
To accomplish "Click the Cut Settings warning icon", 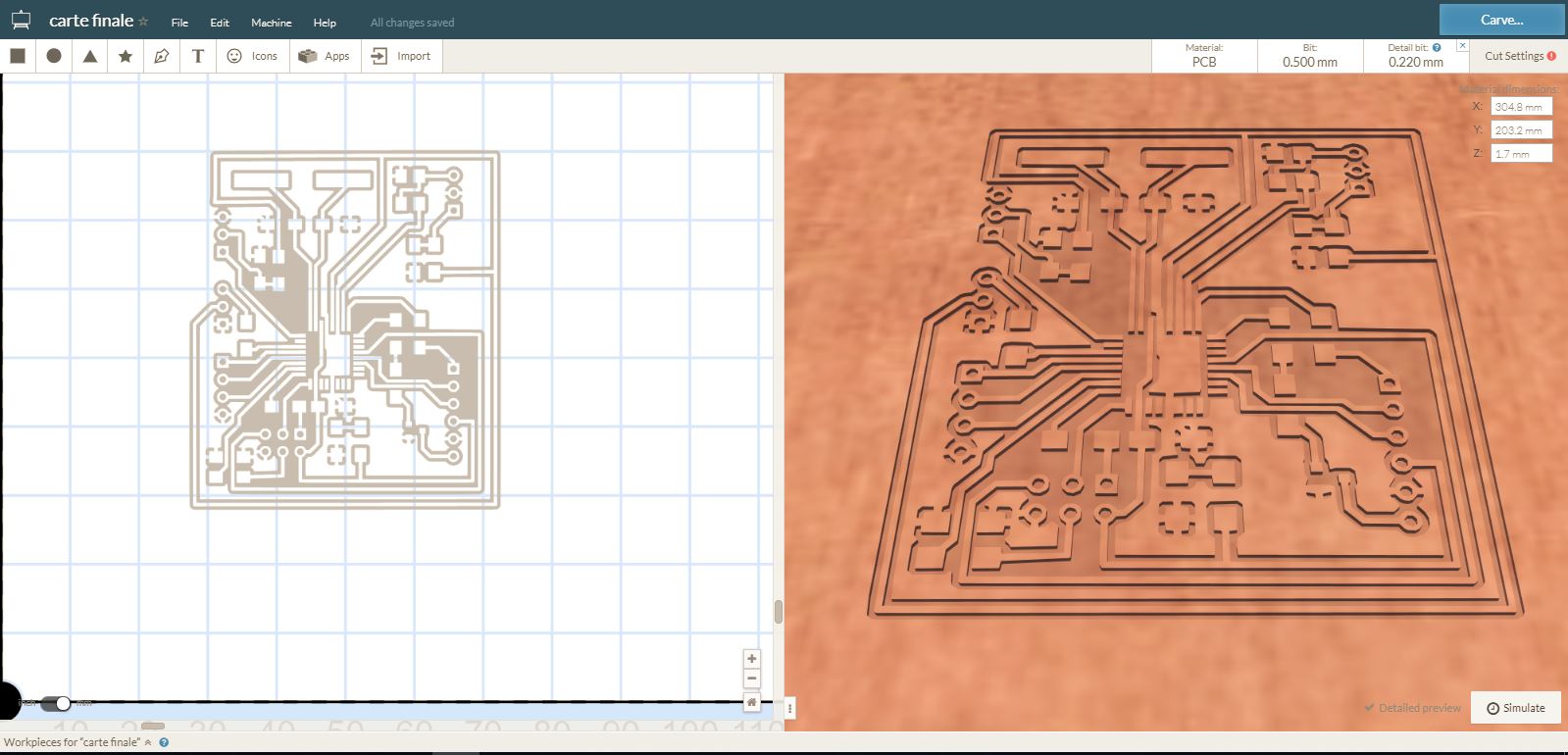I will [1551, 56].
